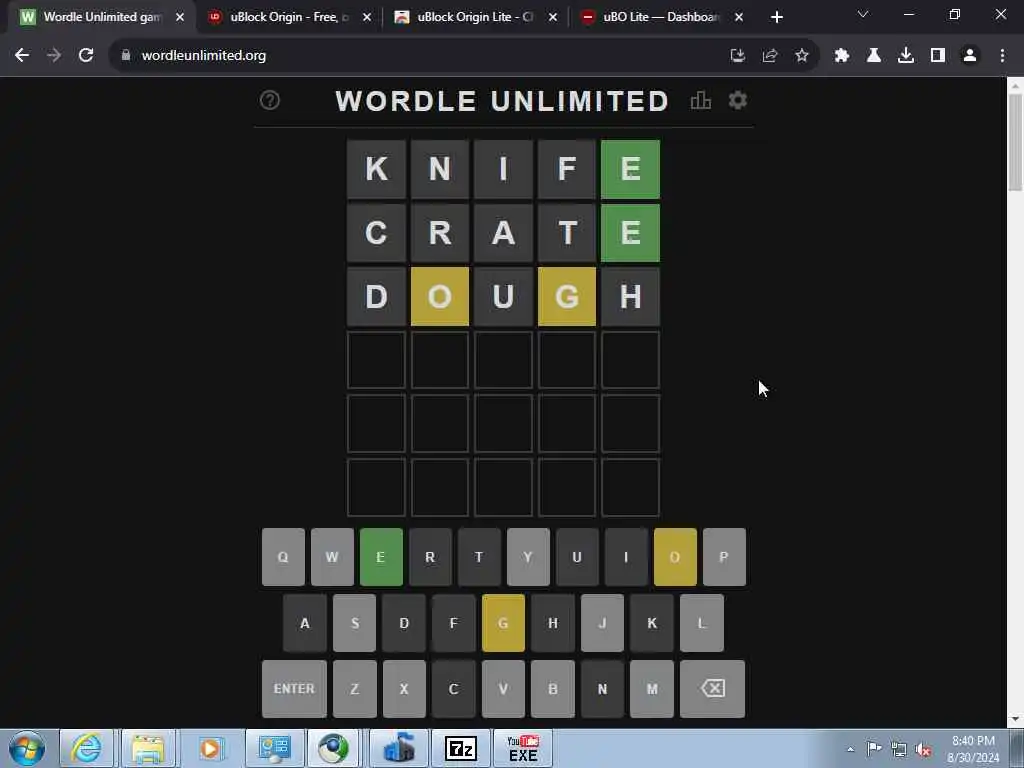This screenshot has width=1024, height=768.
Task: Click the muted volume tray icon
Action: click(923, 749)
